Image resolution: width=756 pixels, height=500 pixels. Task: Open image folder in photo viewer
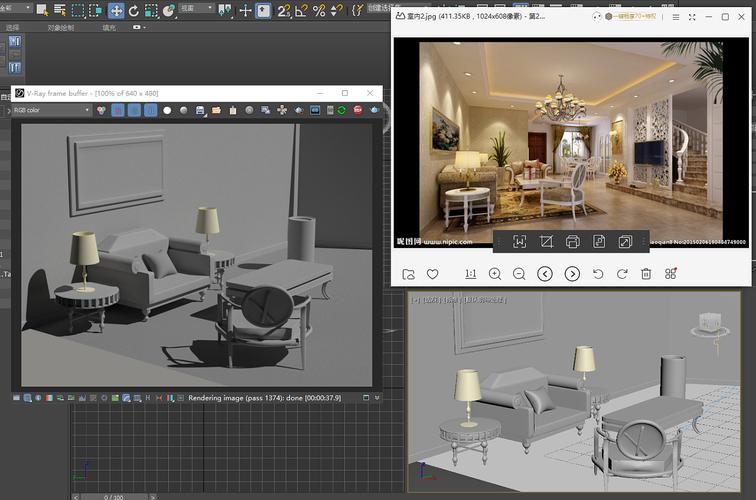click(408, 274)
